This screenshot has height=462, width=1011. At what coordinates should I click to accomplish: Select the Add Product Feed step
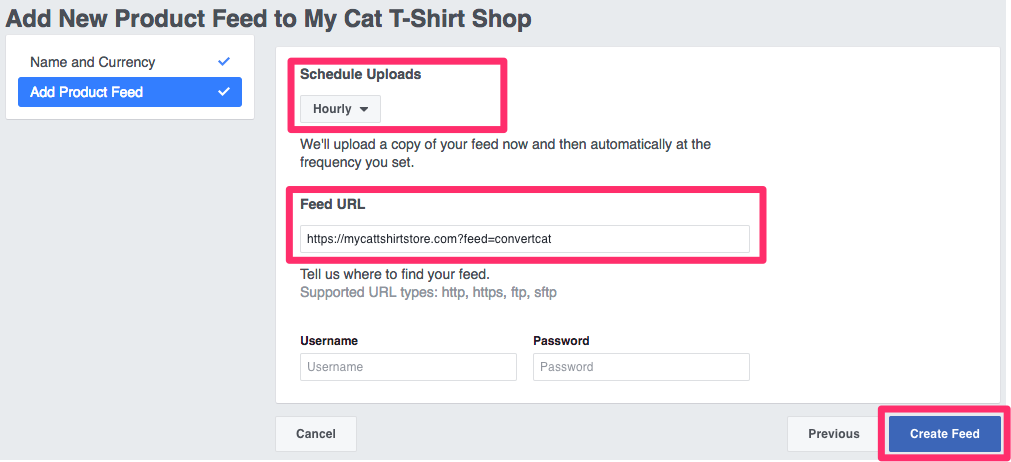87,92
